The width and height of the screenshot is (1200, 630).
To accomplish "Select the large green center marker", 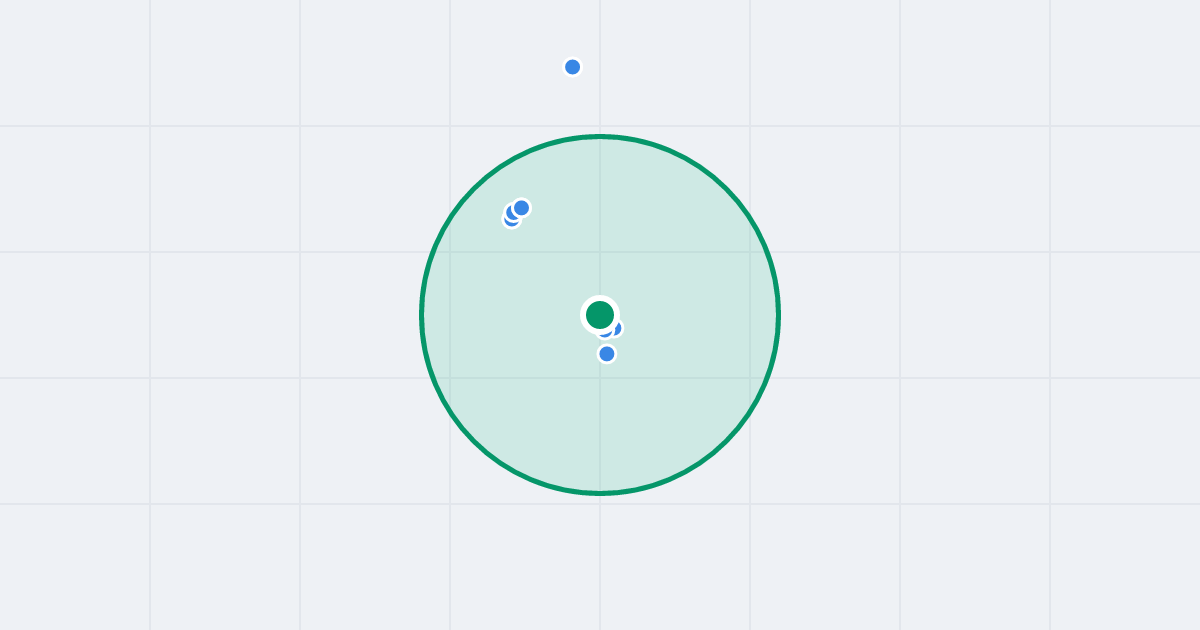I will point(600,315).
